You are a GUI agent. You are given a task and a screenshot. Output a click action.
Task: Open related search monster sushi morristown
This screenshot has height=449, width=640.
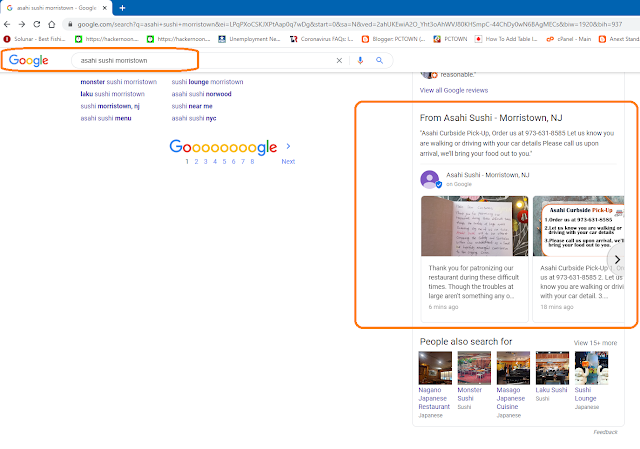pyautogui.click(x=118, y=82)
